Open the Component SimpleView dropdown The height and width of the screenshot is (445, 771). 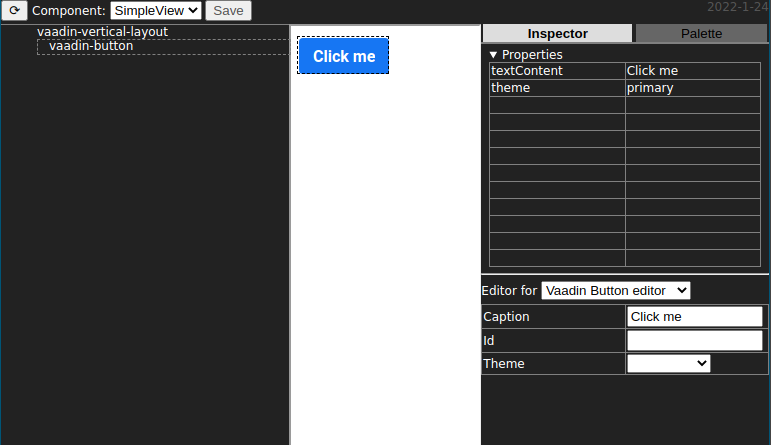[x=155, y=11]
